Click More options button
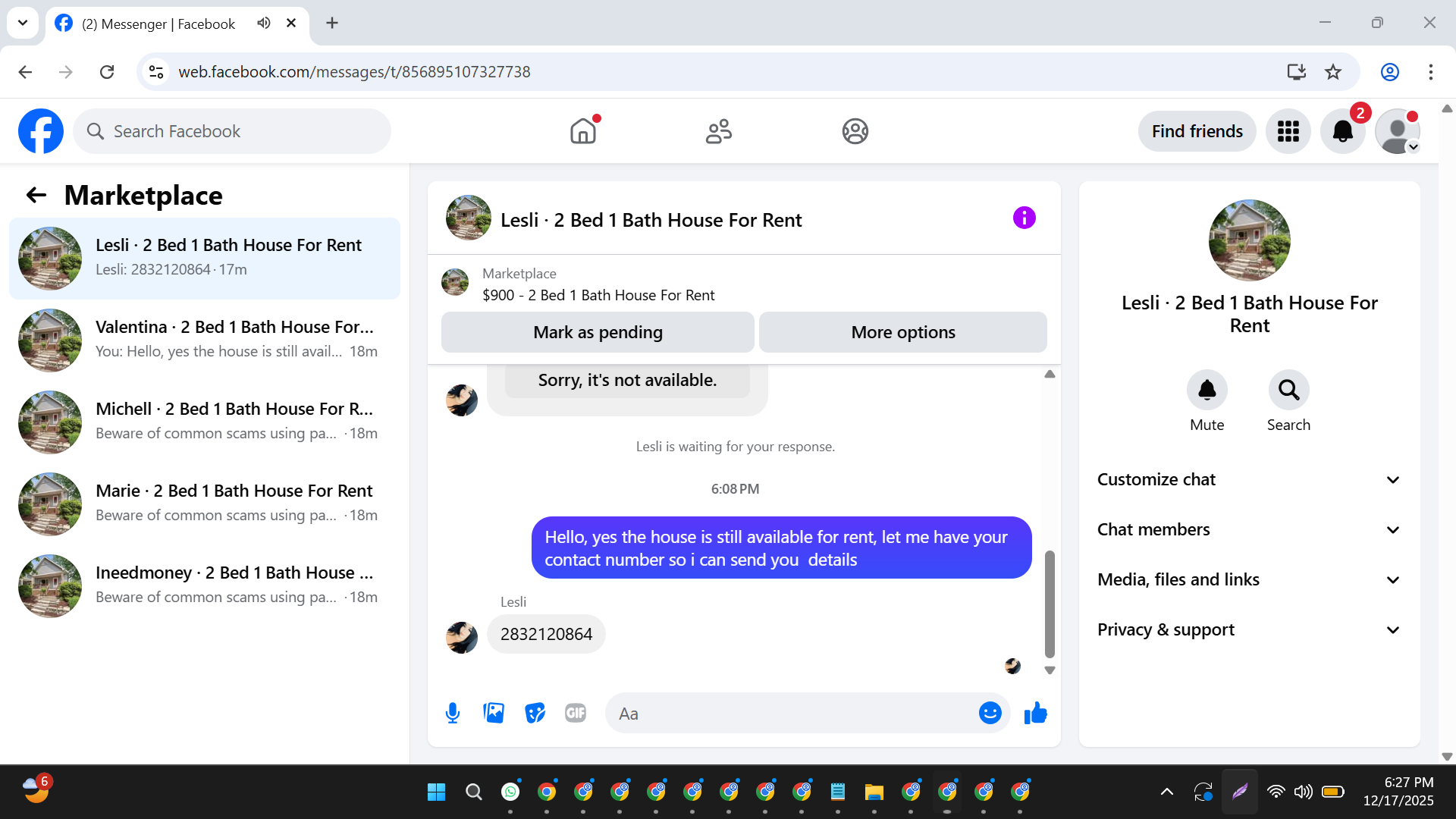The width and height of the screenshot is (1456, 819). tap(902, 332)
